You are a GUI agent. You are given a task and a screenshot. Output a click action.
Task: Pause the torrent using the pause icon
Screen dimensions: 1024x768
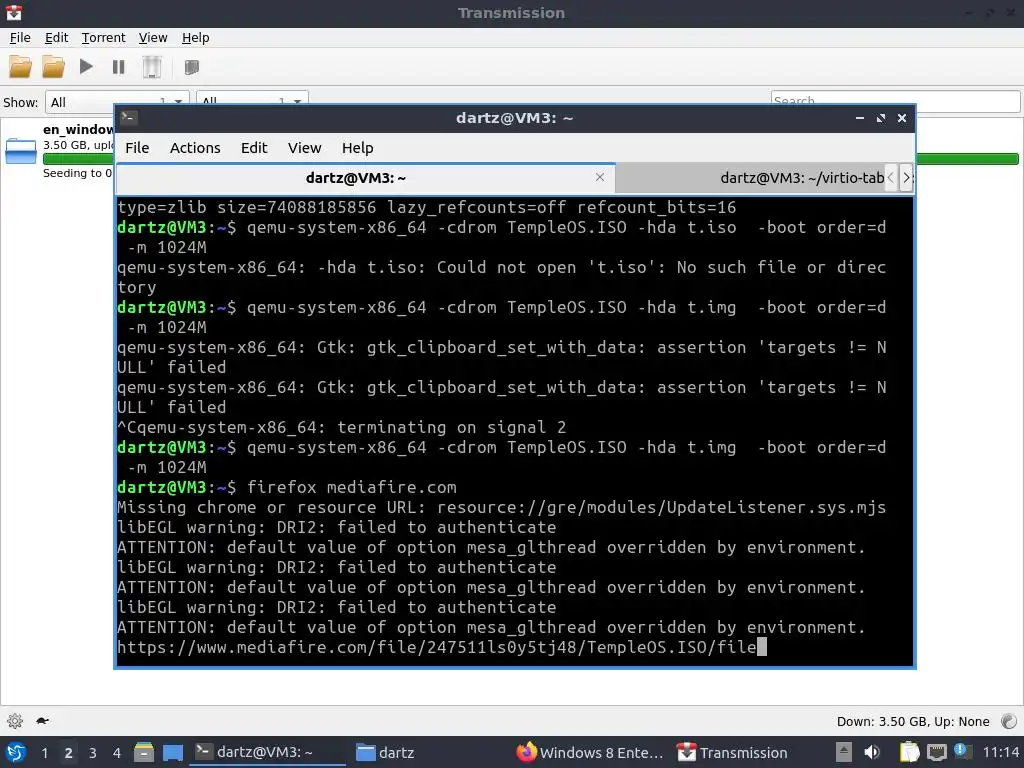118,67
